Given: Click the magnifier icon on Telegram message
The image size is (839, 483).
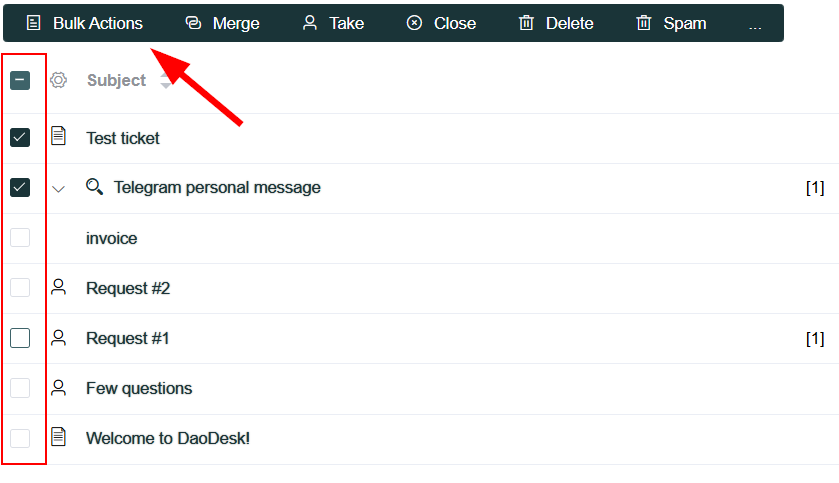Looking at the screenshot, I should click(x=94, y=187).
